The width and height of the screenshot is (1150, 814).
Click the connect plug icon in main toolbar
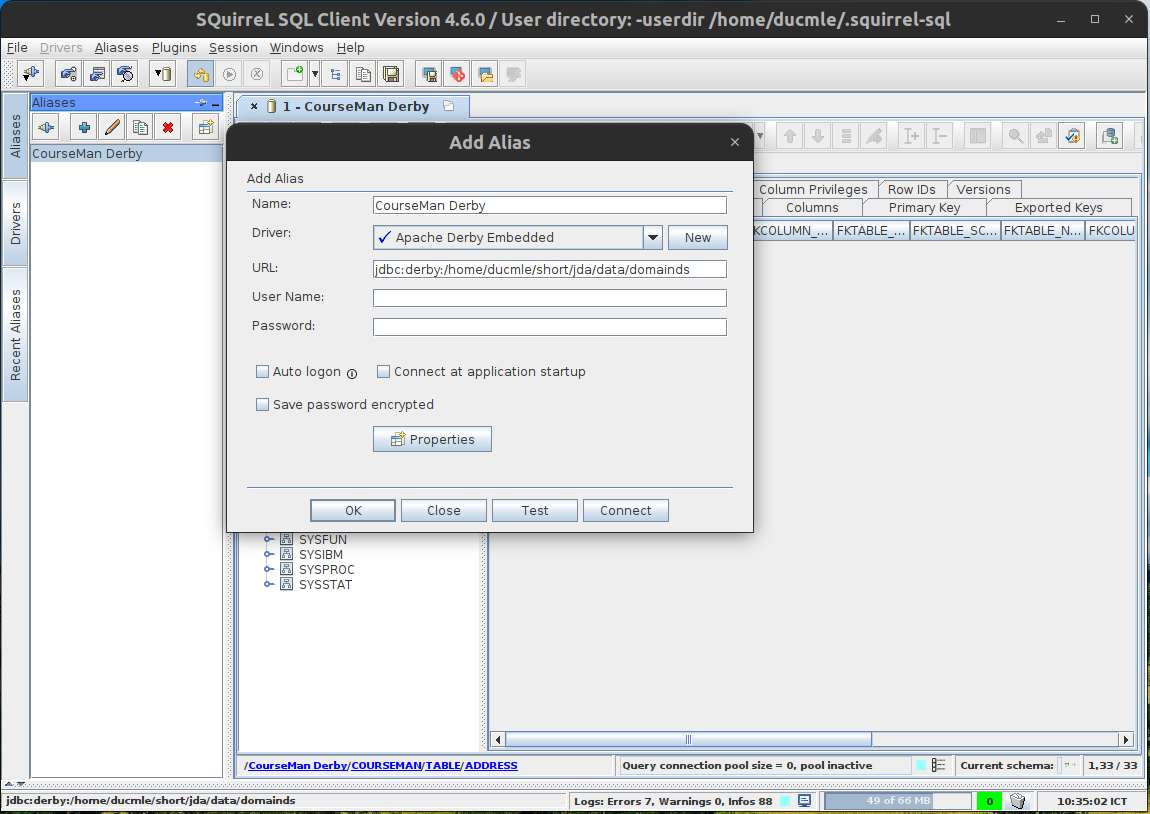pos(31,74)
